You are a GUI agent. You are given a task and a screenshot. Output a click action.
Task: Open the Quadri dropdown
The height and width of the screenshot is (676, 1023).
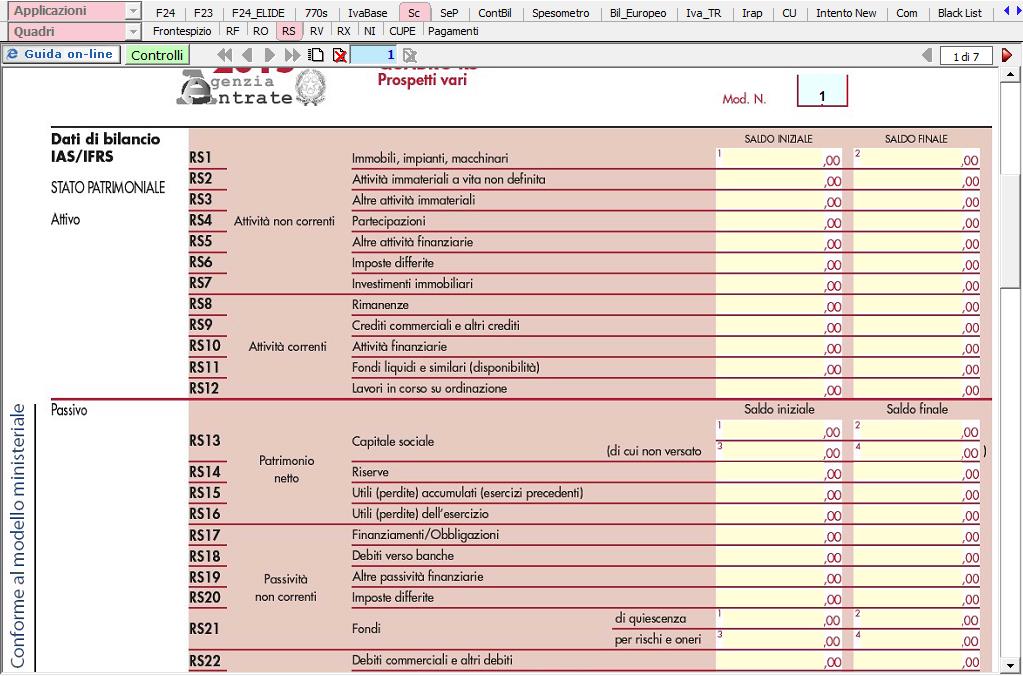click(x=134, y=31)
